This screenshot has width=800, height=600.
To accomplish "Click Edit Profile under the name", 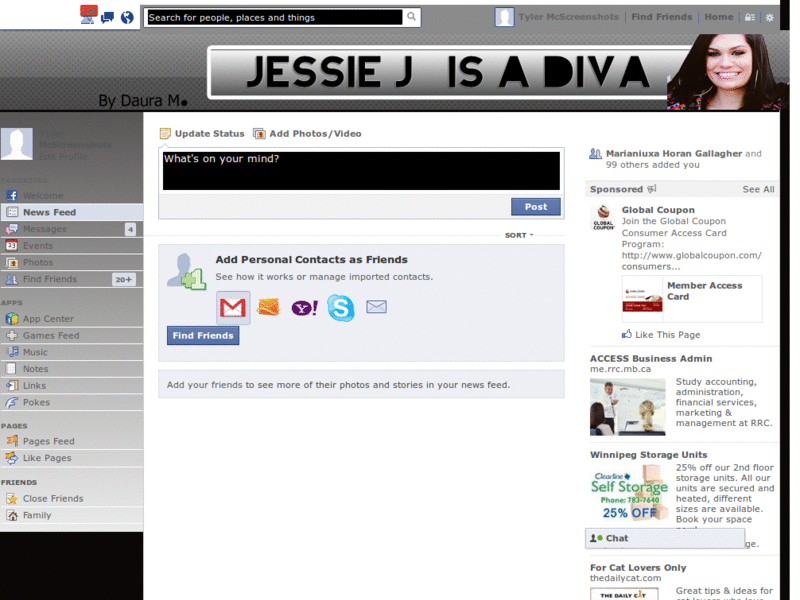I will click(x=63, y=156).
